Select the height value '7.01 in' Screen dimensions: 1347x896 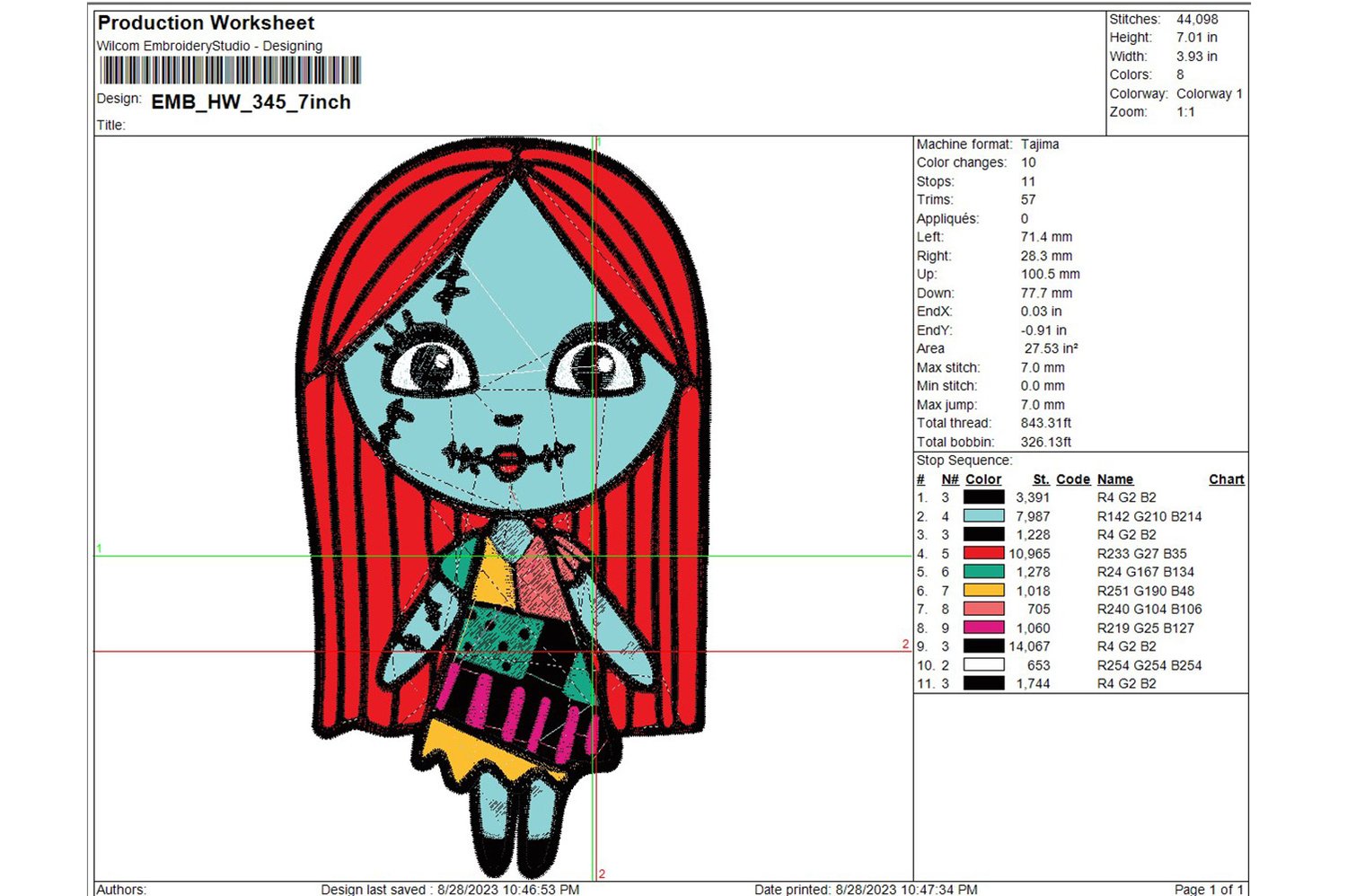[x=1197, y=38]
